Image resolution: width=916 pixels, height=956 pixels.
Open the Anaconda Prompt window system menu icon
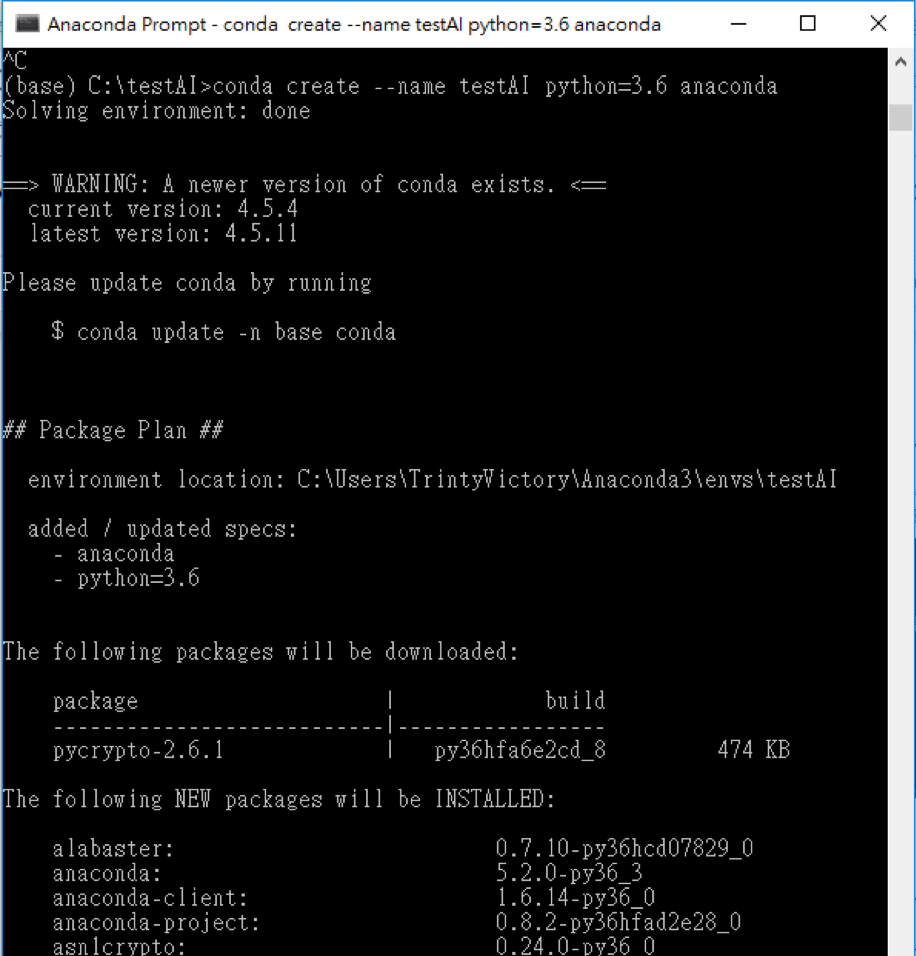pos(27,24)
